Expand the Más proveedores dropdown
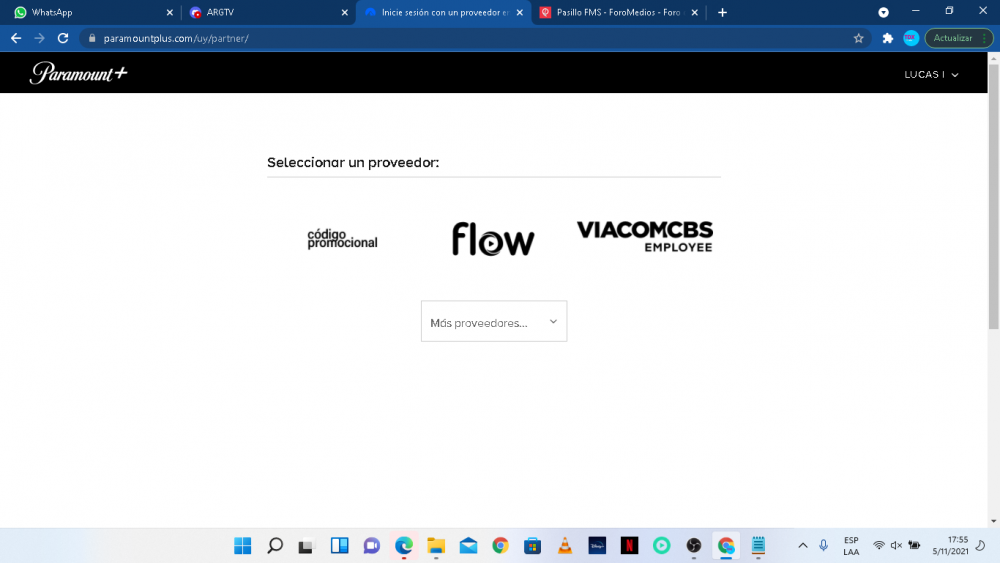 coord(494,322)
